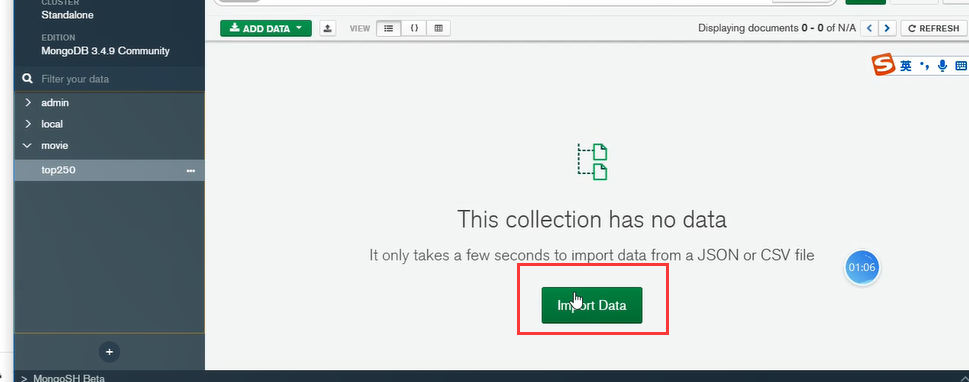Expand the local database
The image size is (969, 382).
click(28, 124)
